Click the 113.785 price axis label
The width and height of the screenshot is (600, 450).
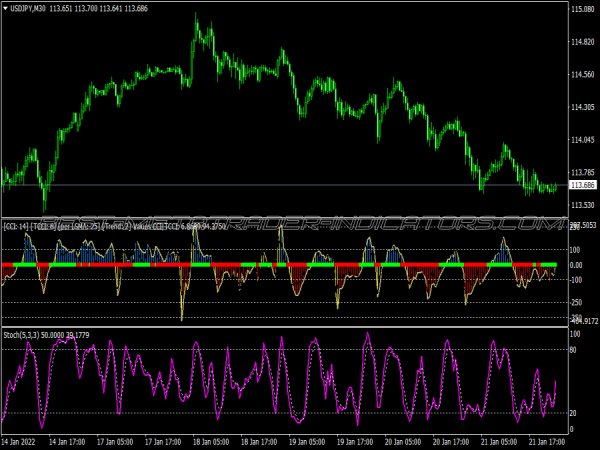tap(583, 173)
